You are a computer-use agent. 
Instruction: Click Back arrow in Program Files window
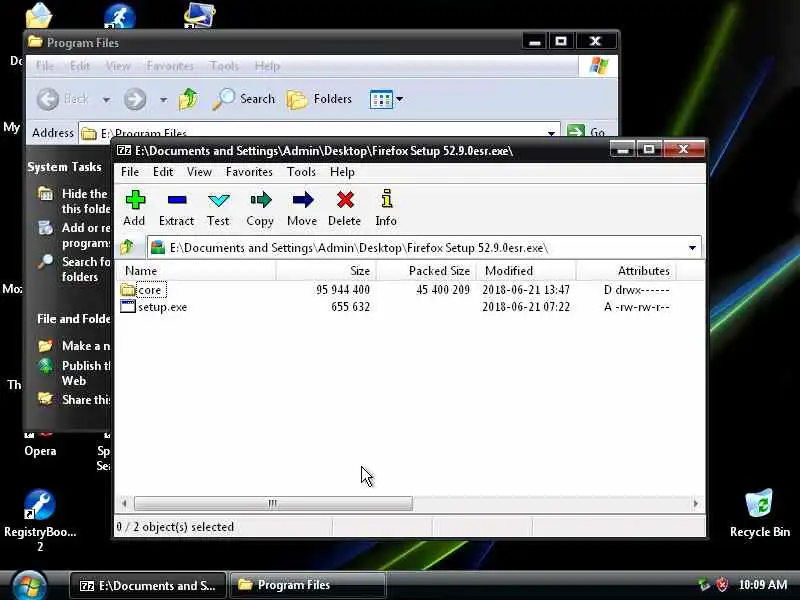(x=48, y=99)
